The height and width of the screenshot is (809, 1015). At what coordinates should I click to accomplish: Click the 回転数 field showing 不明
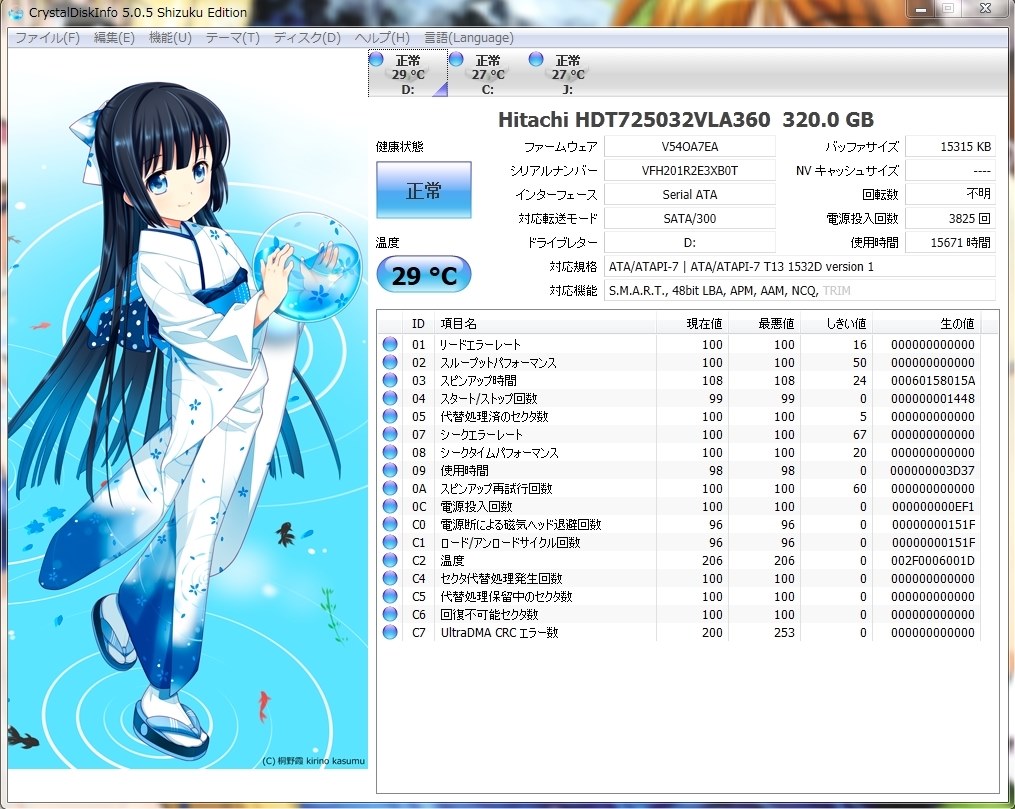[950, 194]
